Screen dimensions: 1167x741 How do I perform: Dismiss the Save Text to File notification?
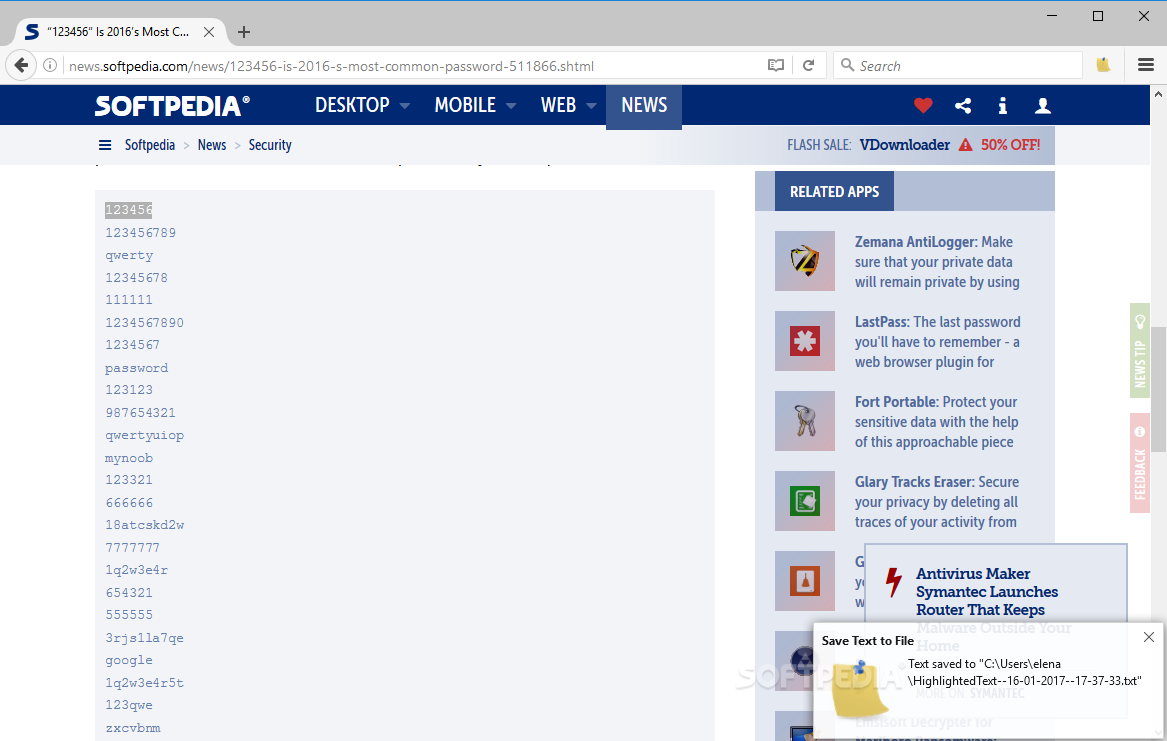1148,637
